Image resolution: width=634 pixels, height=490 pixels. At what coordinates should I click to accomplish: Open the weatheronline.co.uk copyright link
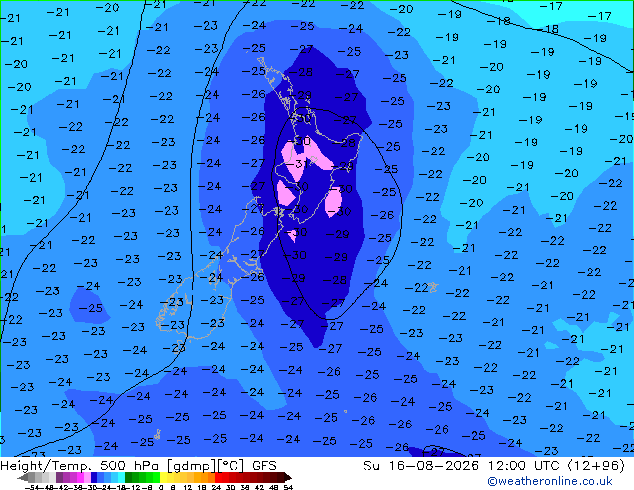pos(550,481)
